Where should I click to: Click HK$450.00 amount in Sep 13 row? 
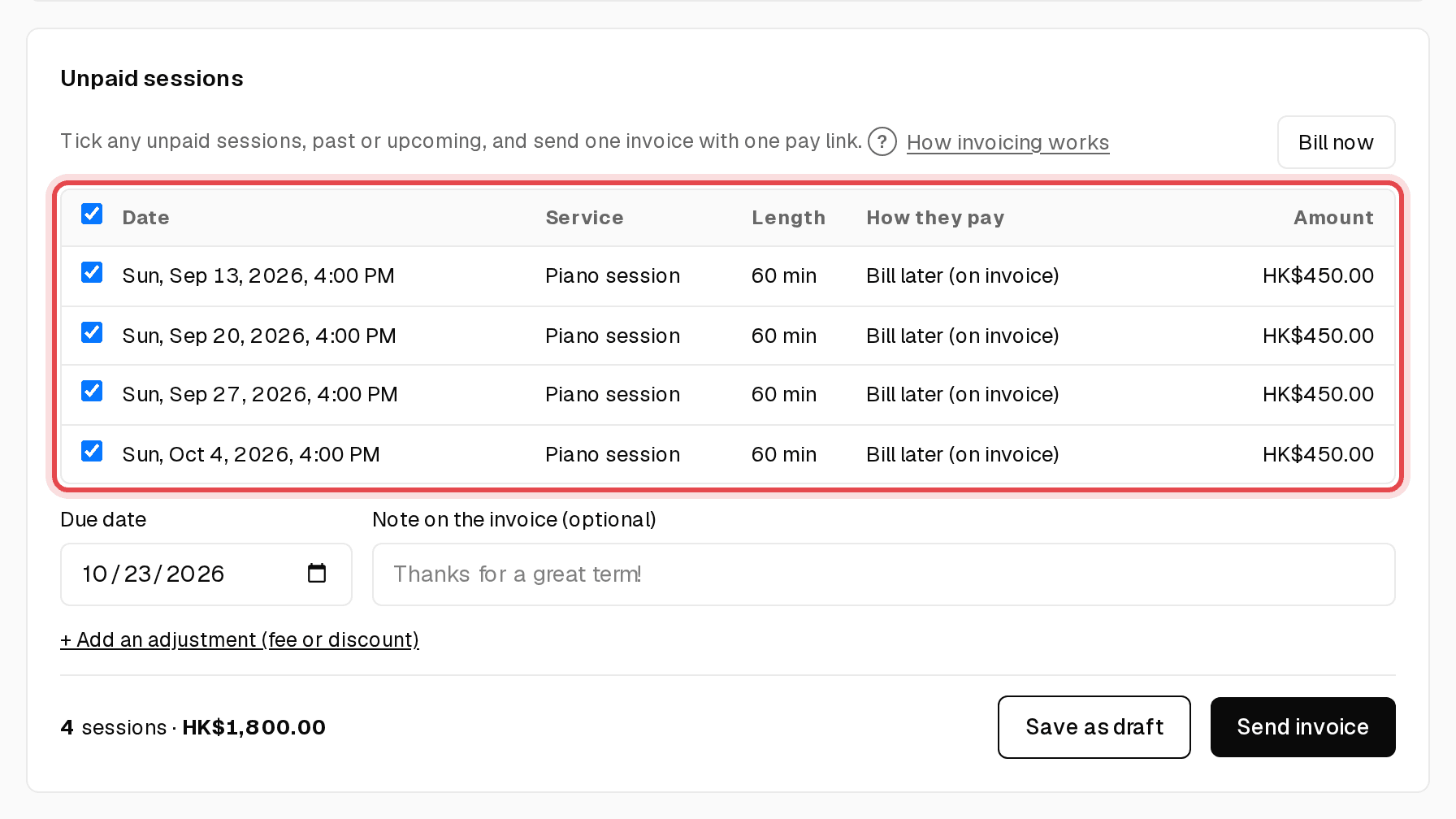pyautogui.click(x=1318, y=276)
